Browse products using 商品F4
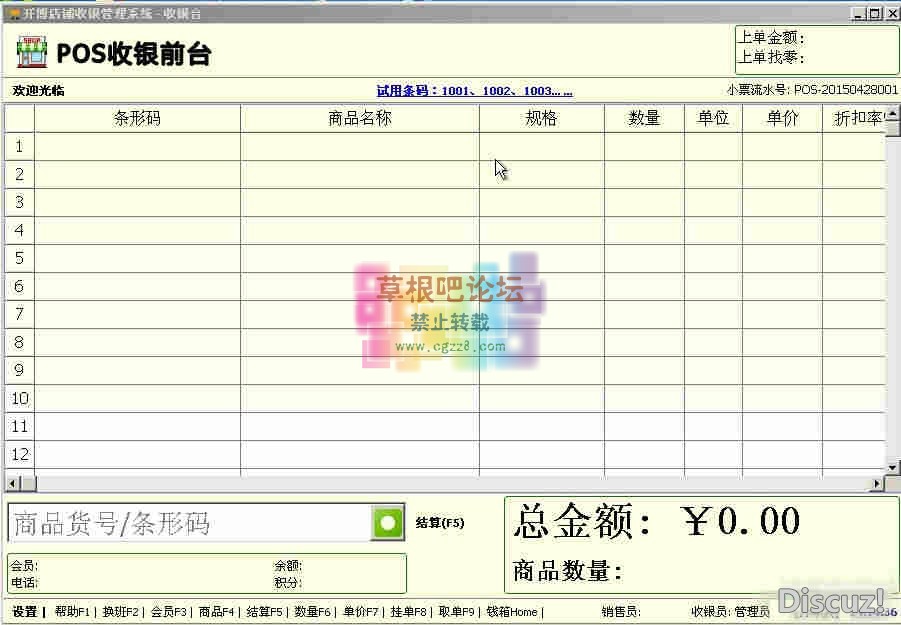Image resolution: width=901 pixels, height=625 pixels. [x=216, y=612]
